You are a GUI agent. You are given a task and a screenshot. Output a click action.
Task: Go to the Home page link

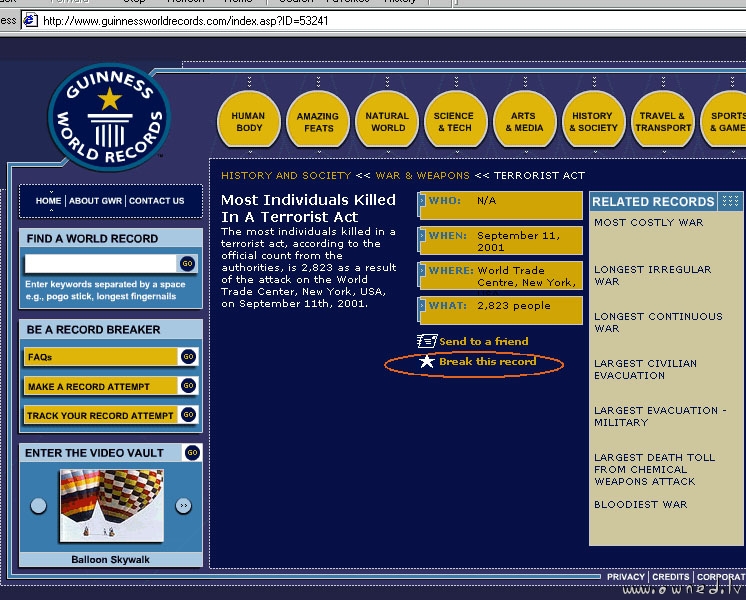pos(49,200)
